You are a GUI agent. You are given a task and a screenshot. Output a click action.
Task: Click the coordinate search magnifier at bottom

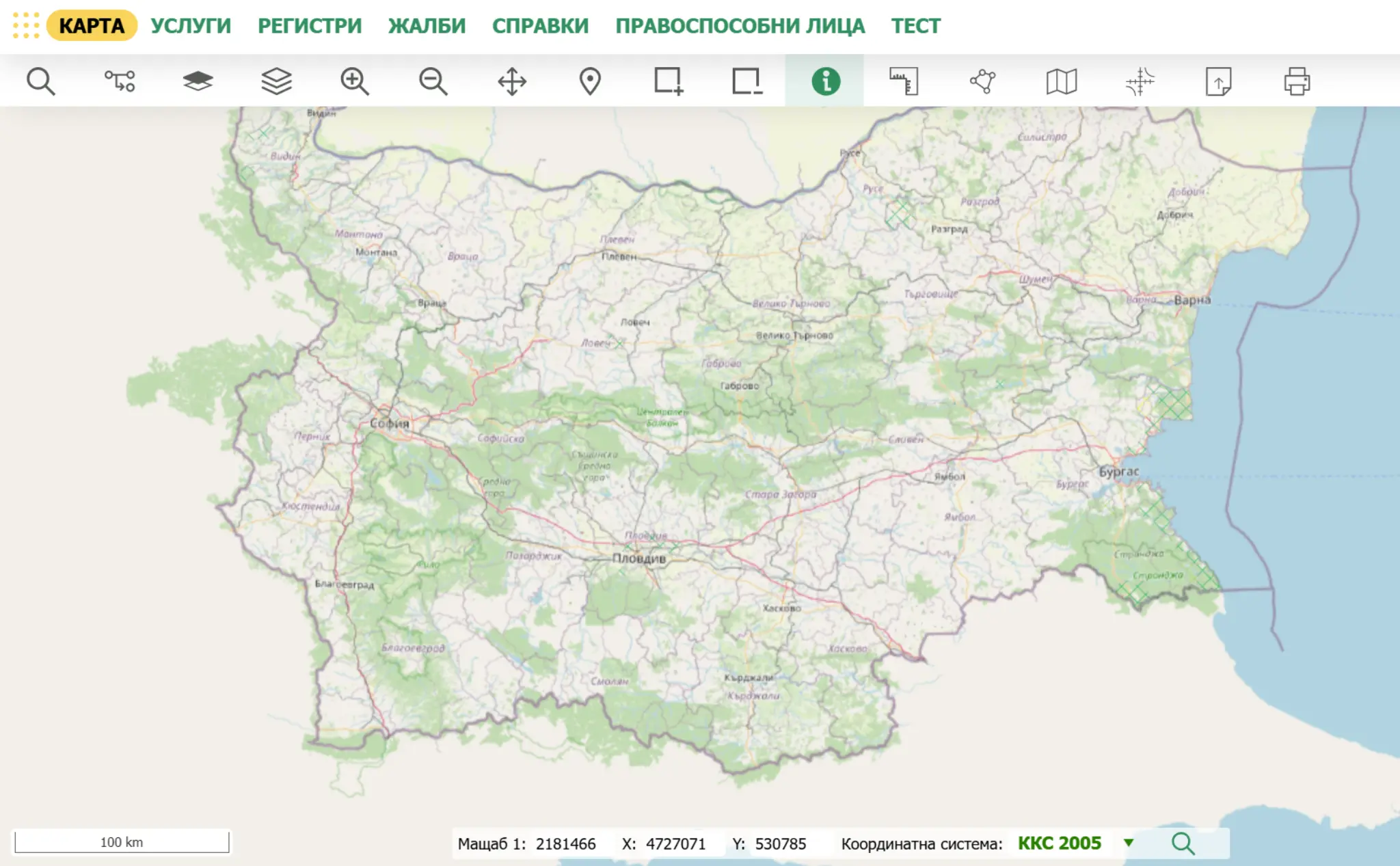[x=1183, y=843]
